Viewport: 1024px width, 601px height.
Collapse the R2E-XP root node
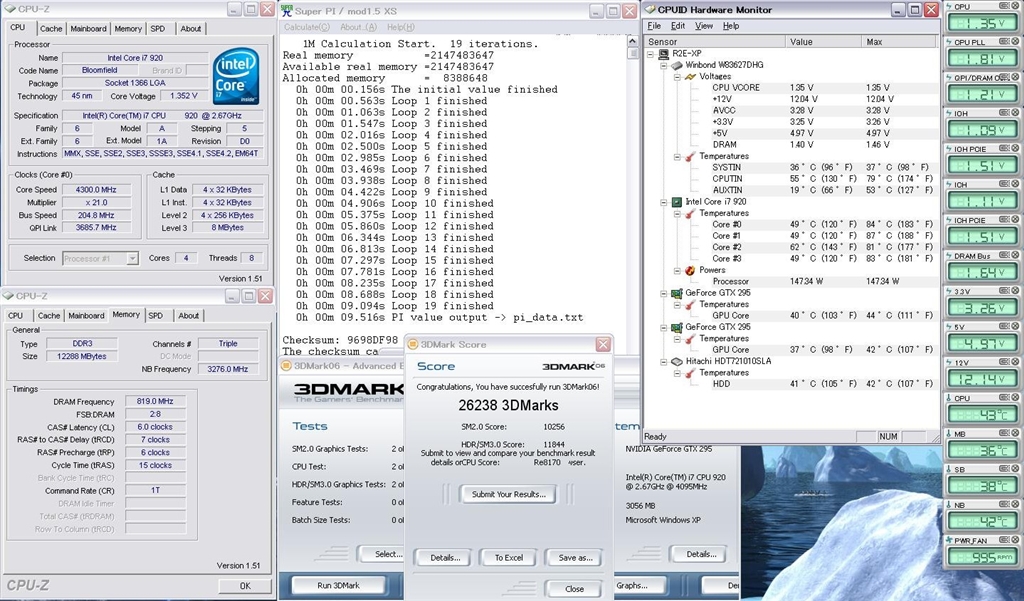(x=650, y=54)
